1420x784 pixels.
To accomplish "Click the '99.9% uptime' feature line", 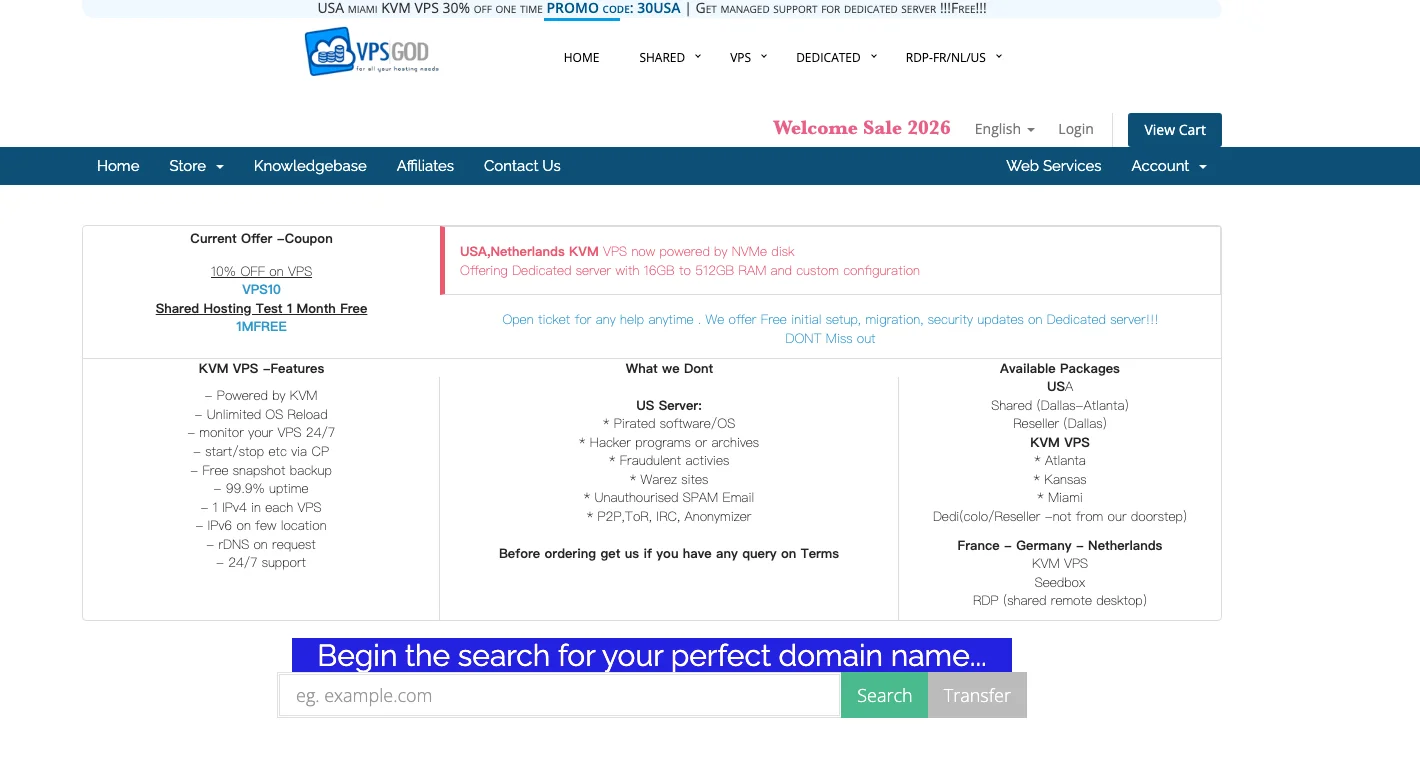I will click(x=261, y=489).
